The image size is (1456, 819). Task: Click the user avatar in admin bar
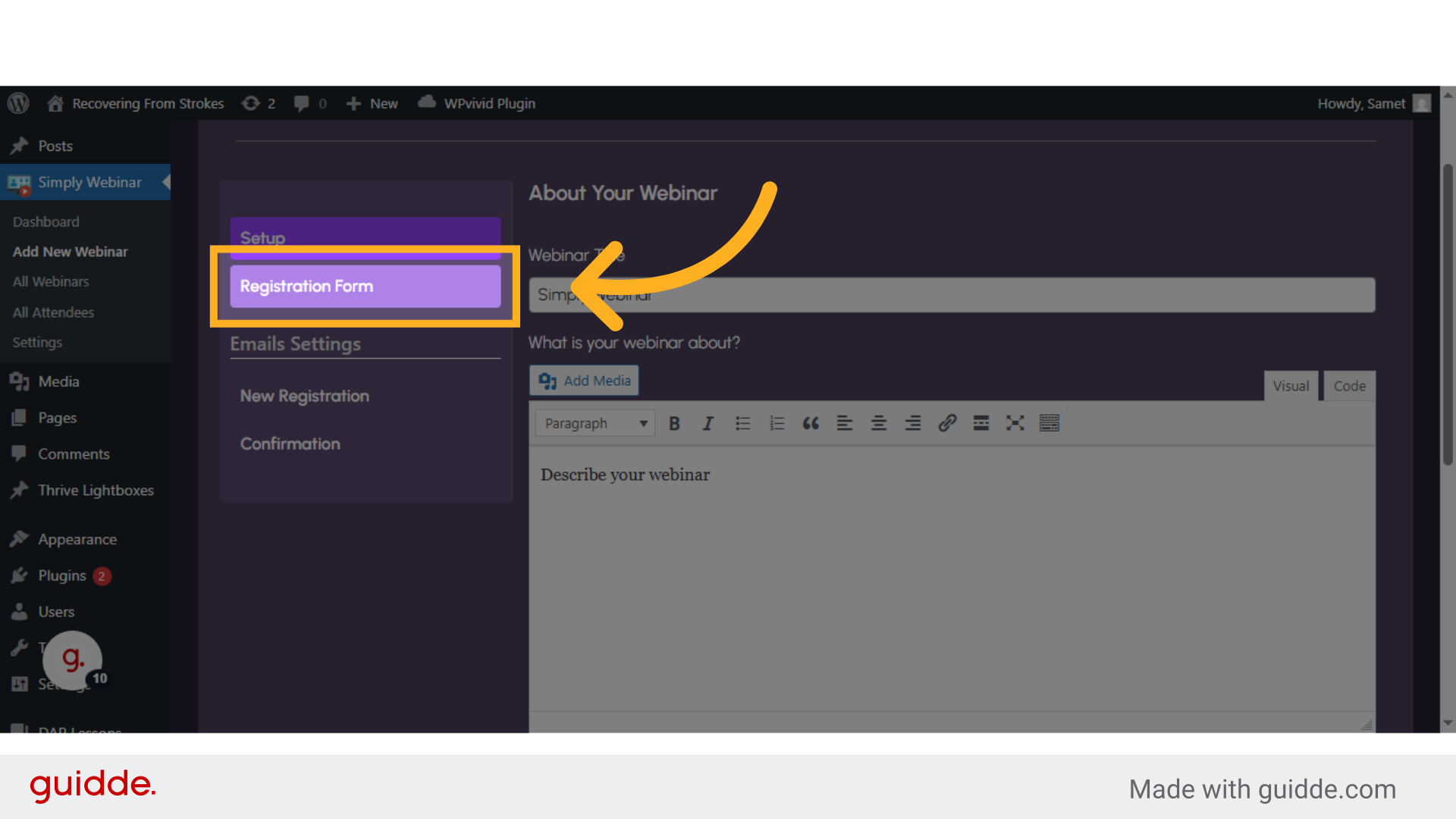[x=1422, y=103]
